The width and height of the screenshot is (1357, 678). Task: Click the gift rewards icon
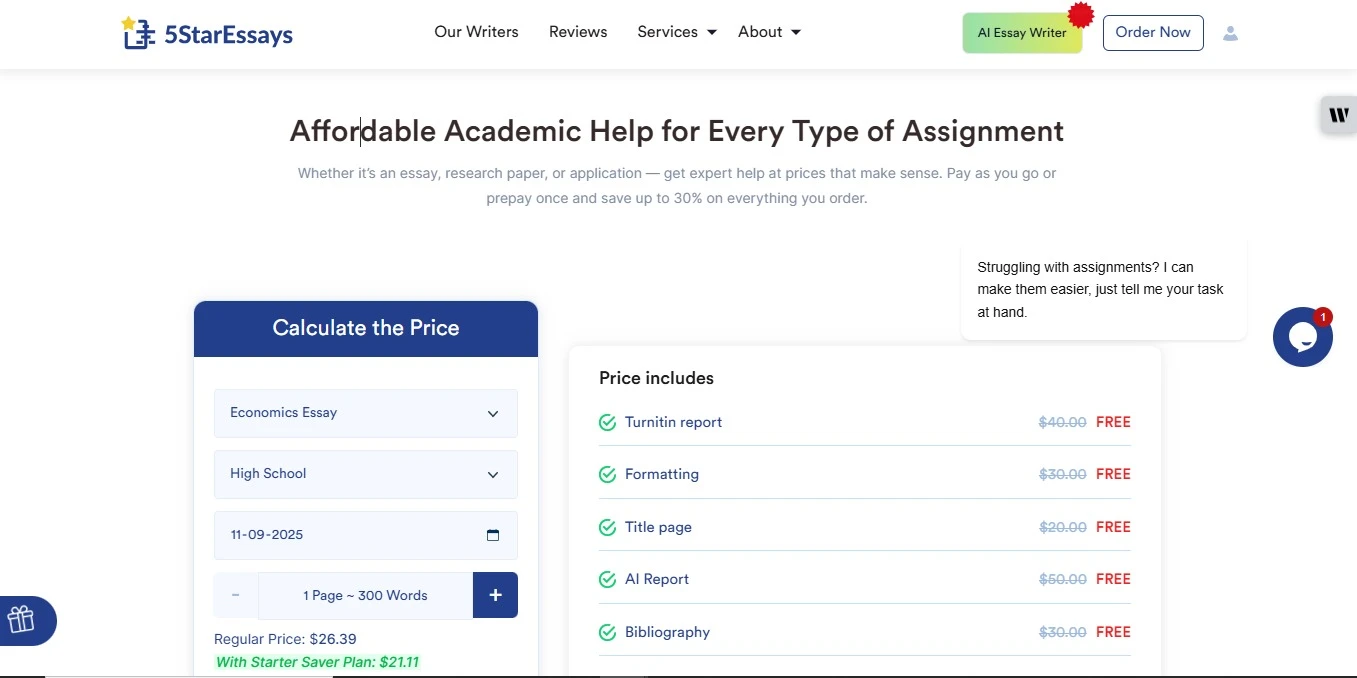22,620
